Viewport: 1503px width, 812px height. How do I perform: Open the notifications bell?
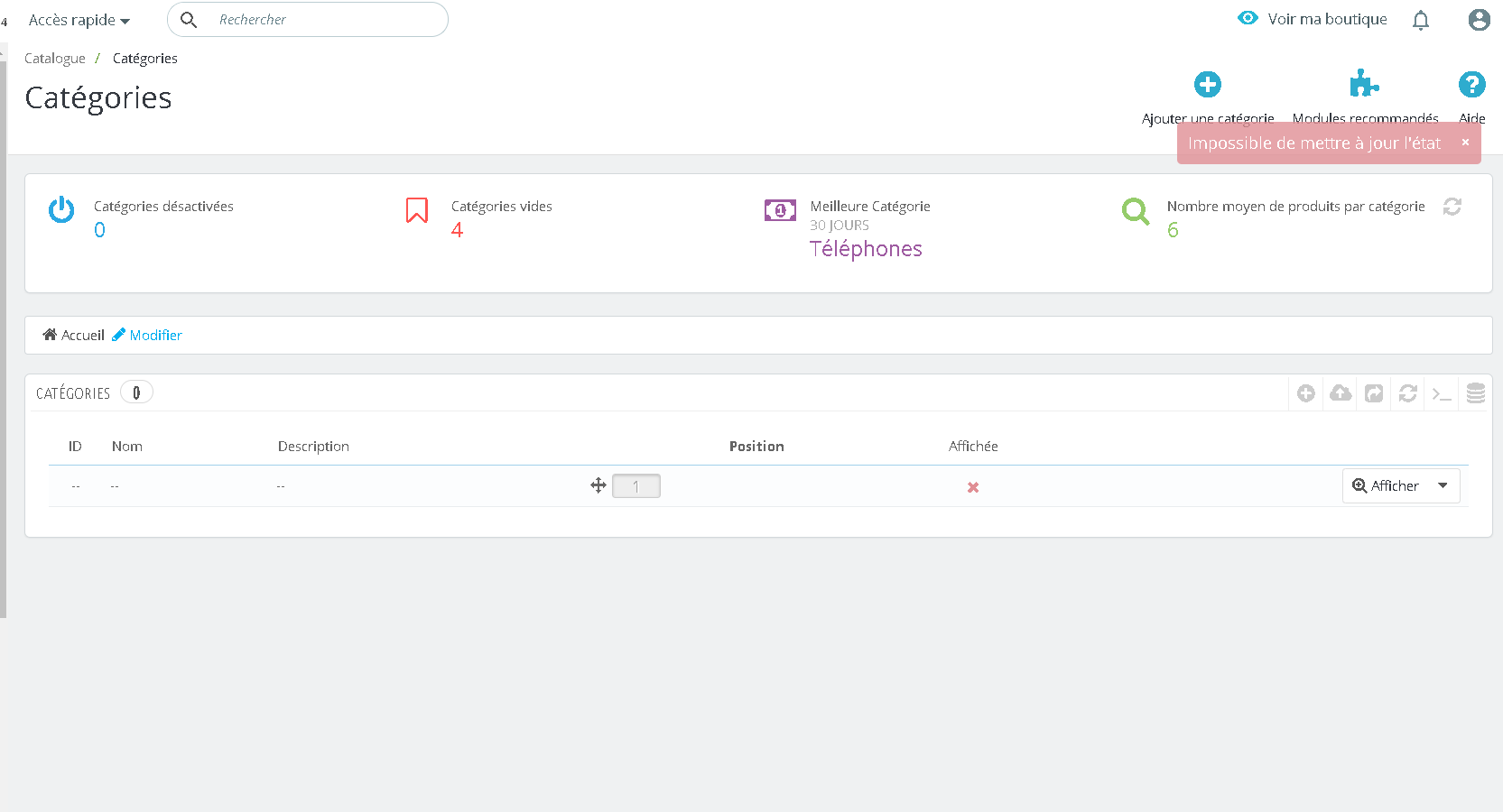1421,20
